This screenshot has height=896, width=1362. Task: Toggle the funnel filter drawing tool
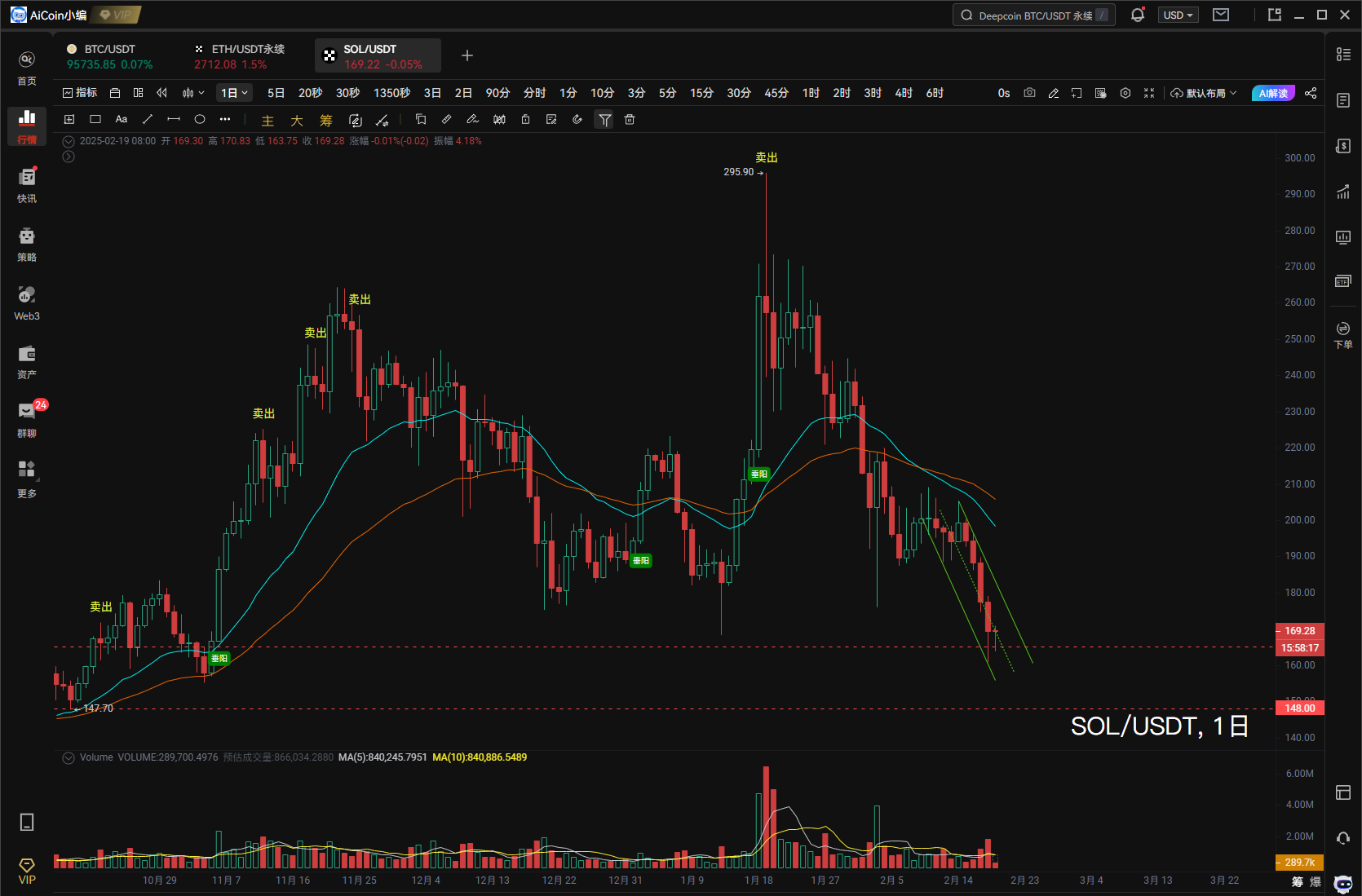(x=604, y=120)
